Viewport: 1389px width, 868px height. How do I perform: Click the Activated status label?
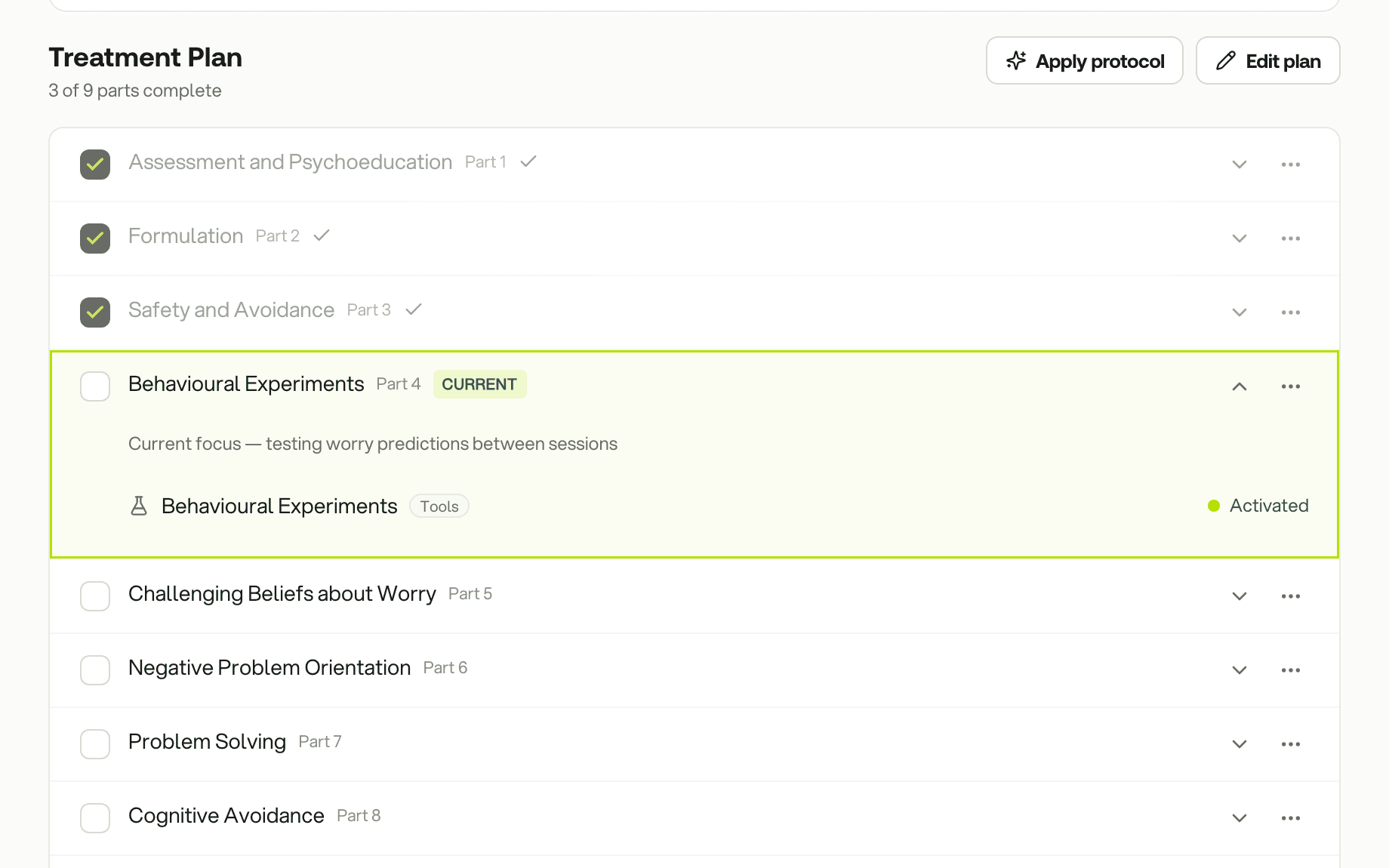coord(1269,506)
